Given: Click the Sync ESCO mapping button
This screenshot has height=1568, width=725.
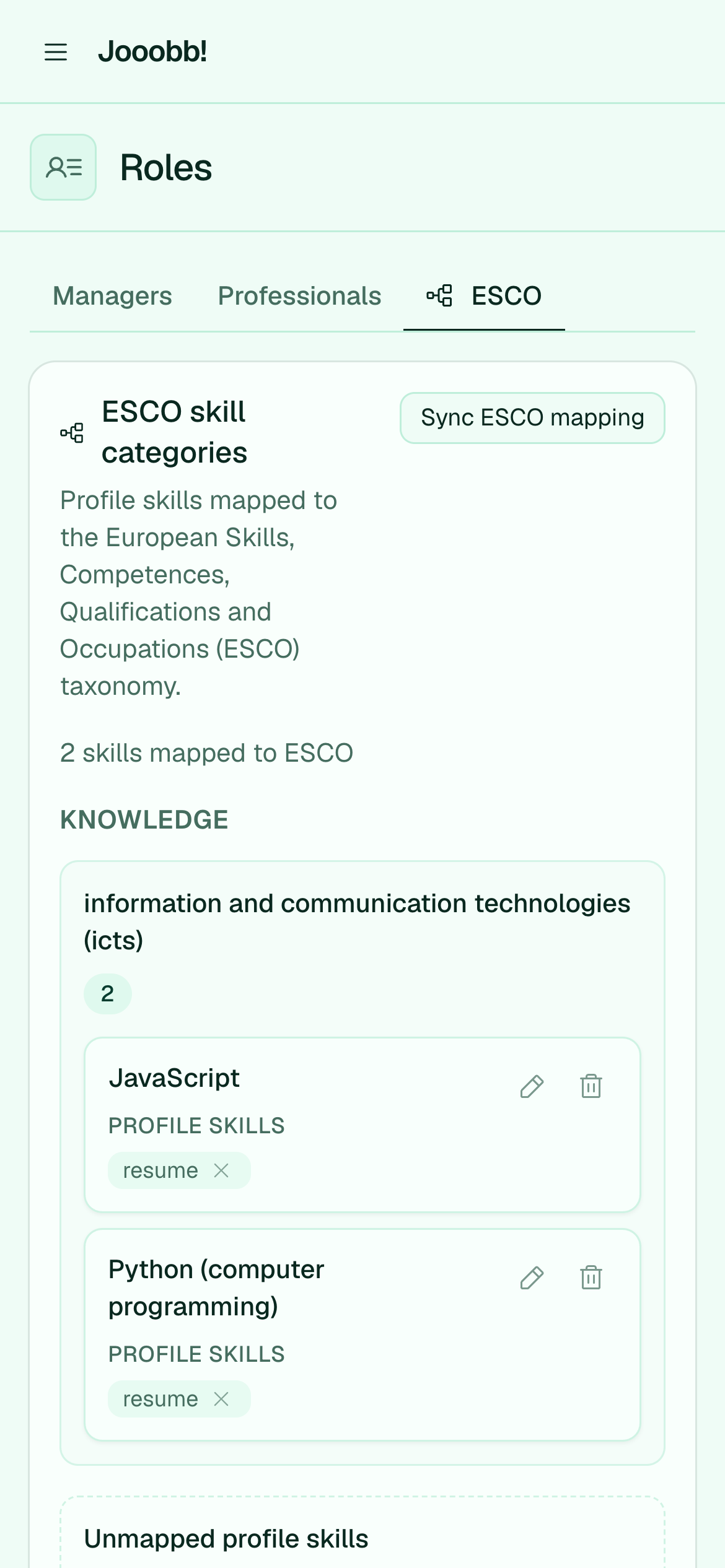Looking at the screenshot, I should point(532,418).
